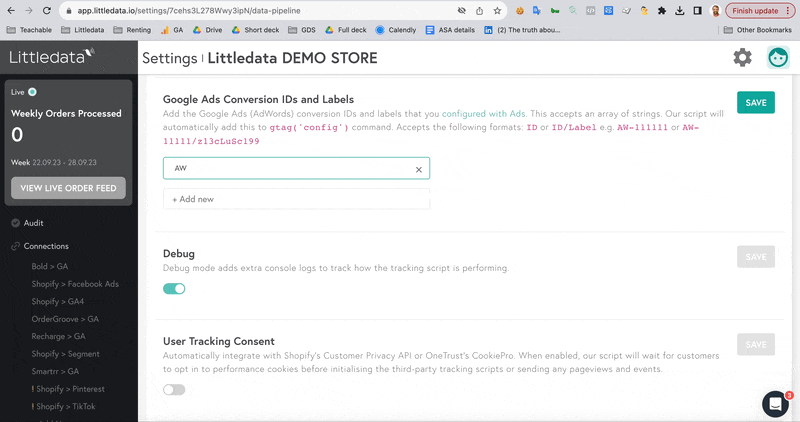Click the Connections link icon
Viewport: 800px width, 422px height.
point(15,246)
